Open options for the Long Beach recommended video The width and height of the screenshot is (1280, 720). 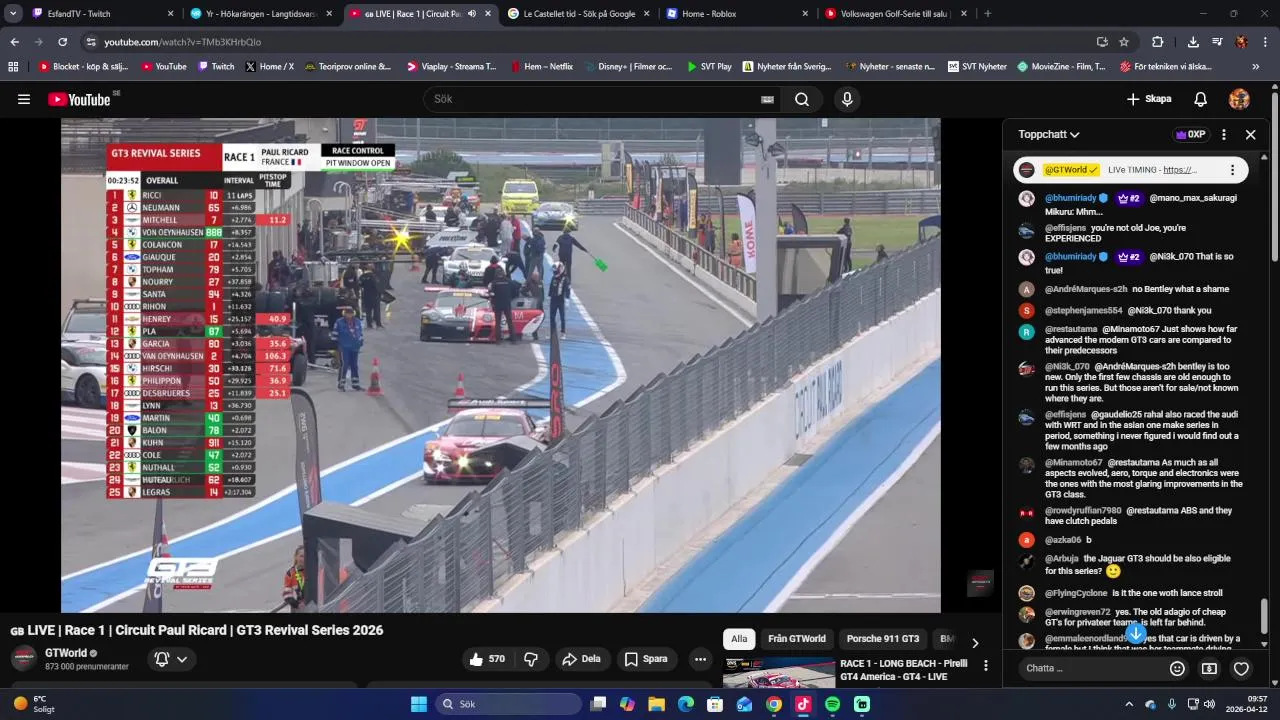[986, 665]
